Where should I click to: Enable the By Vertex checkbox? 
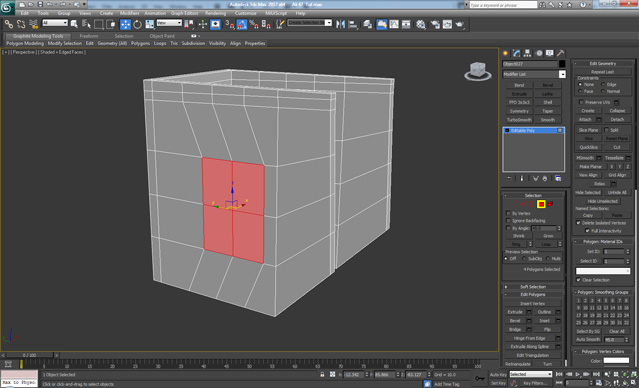508,213
